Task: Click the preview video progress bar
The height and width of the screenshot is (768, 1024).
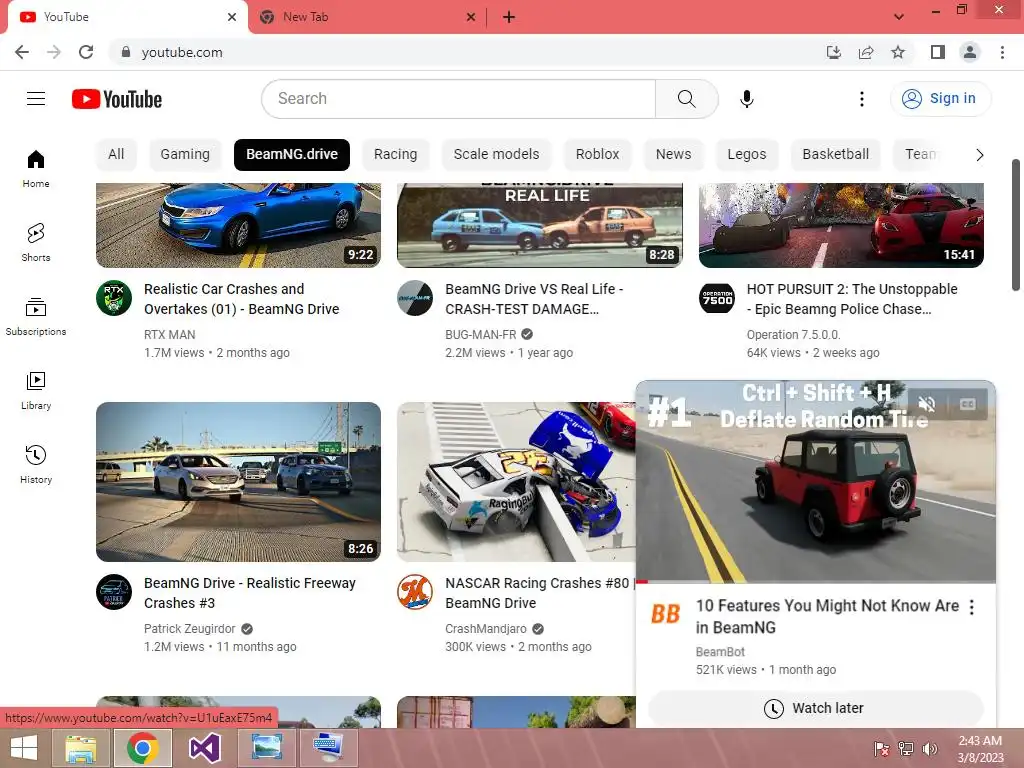Action: pyautogui.click(x=816, y=581)
